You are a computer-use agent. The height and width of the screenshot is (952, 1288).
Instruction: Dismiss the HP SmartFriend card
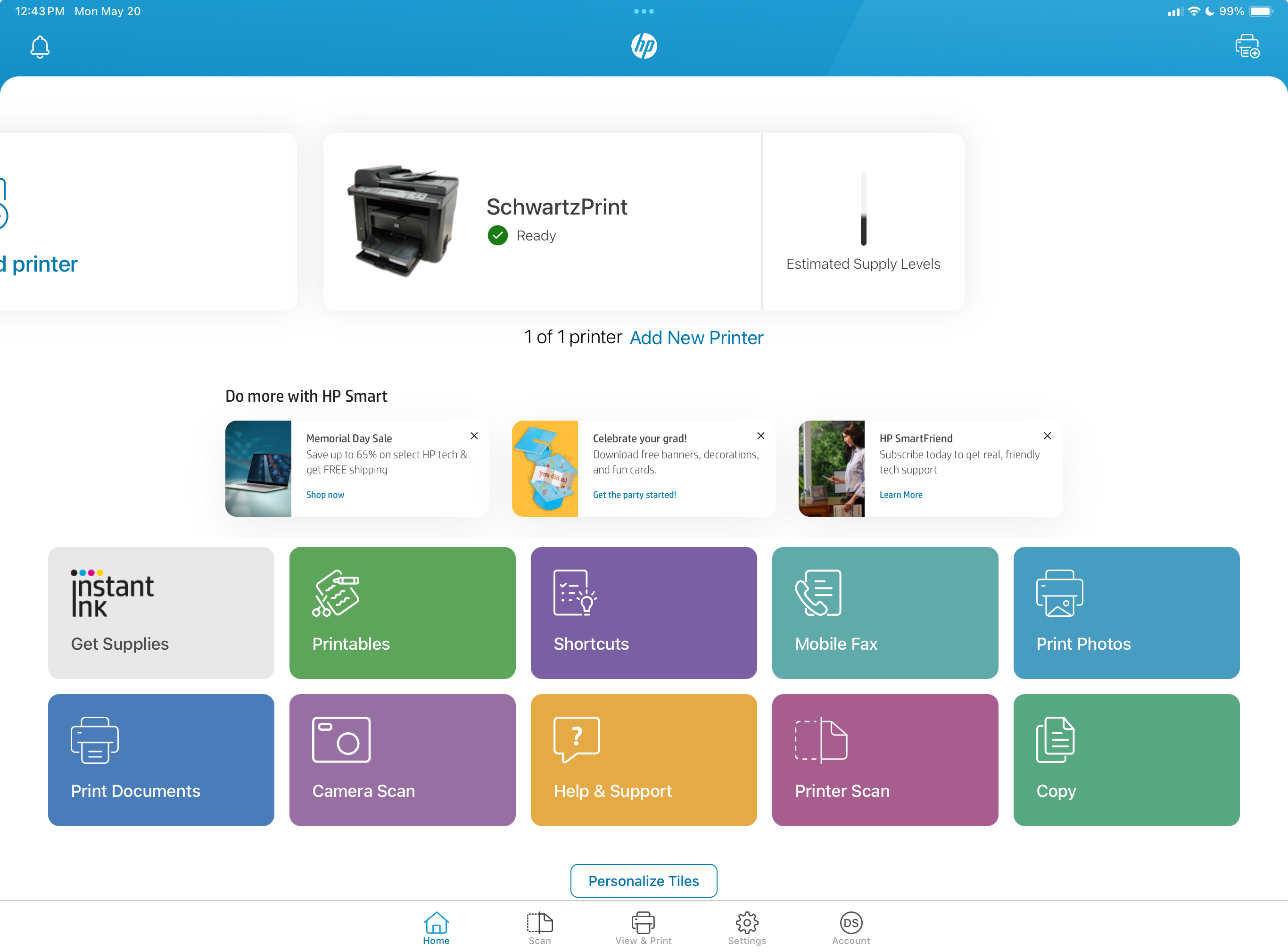(x=1047, y=436)
